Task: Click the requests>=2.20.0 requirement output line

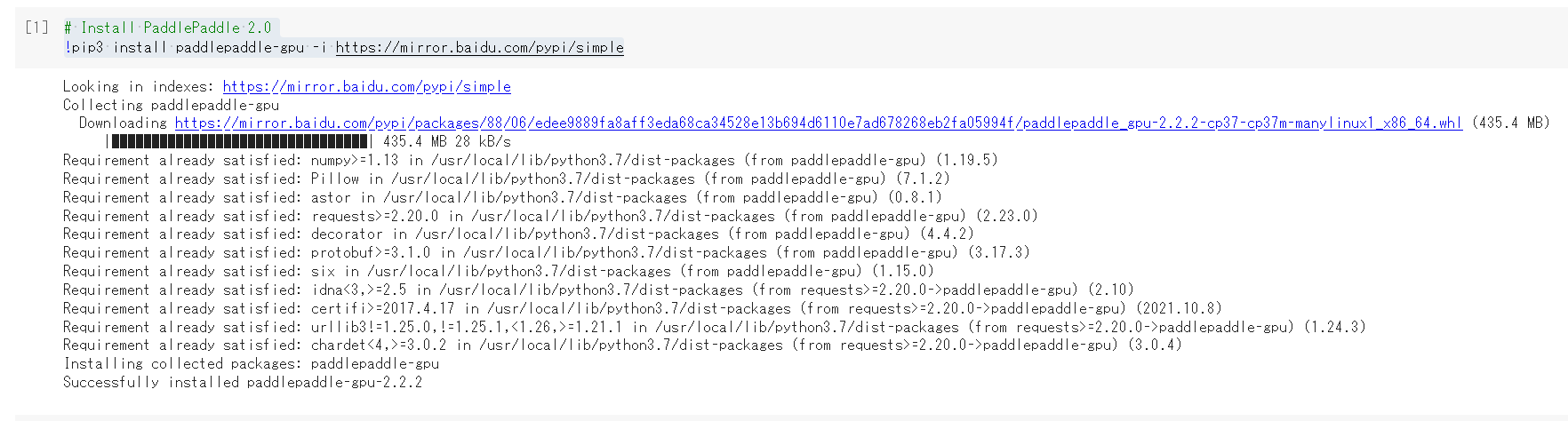Action: pyautogui.click(x=550, y=216)
